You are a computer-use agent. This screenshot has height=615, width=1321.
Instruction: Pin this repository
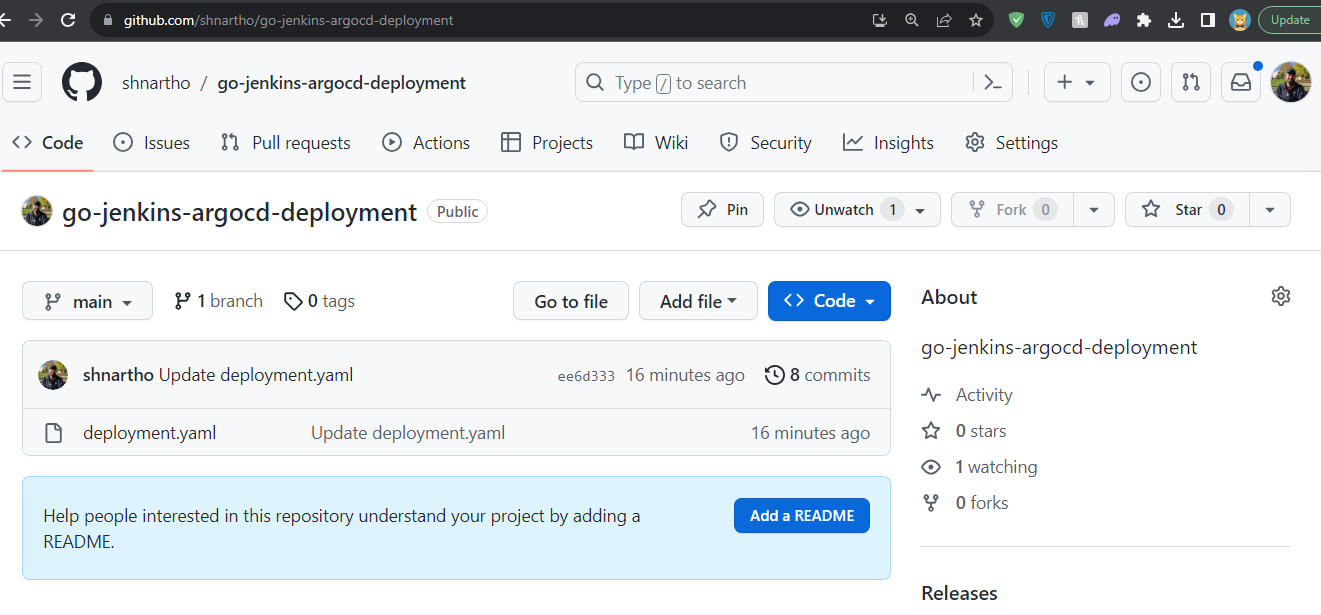pyautogui.click(x=722, y=210)
